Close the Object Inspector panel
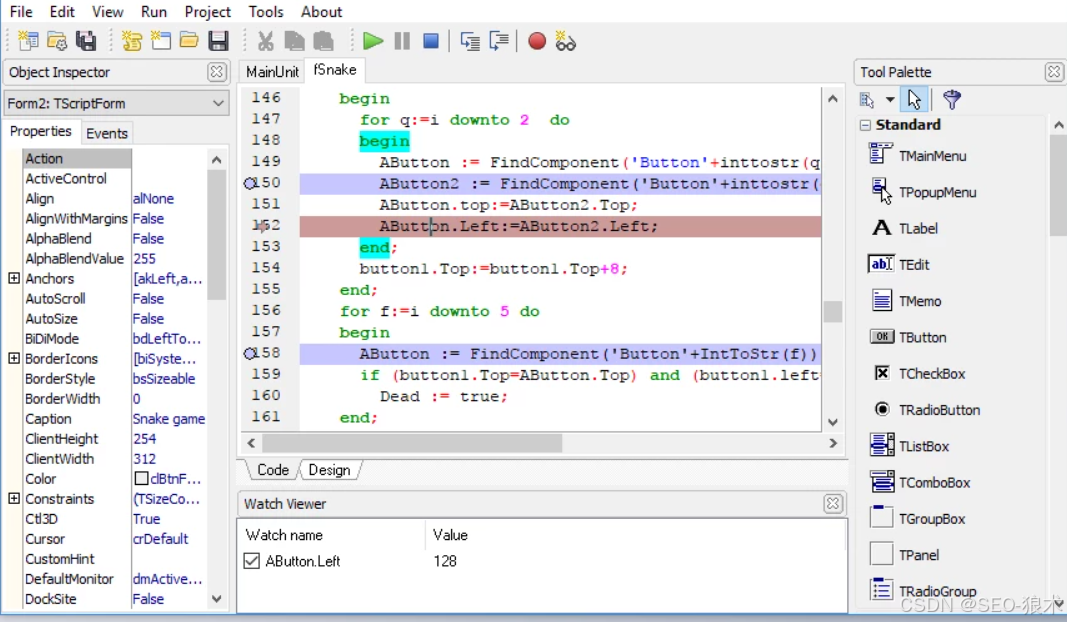 pos(216,71)
